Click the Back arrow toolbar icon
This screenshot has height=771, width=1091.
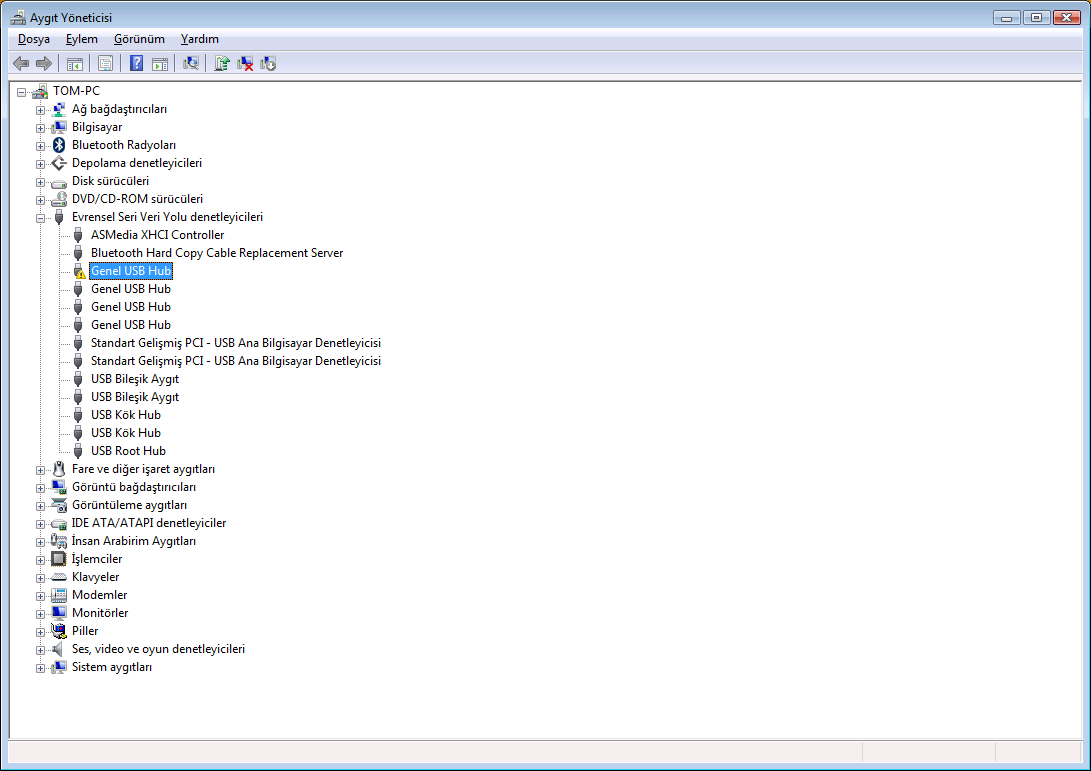point(20,64)
